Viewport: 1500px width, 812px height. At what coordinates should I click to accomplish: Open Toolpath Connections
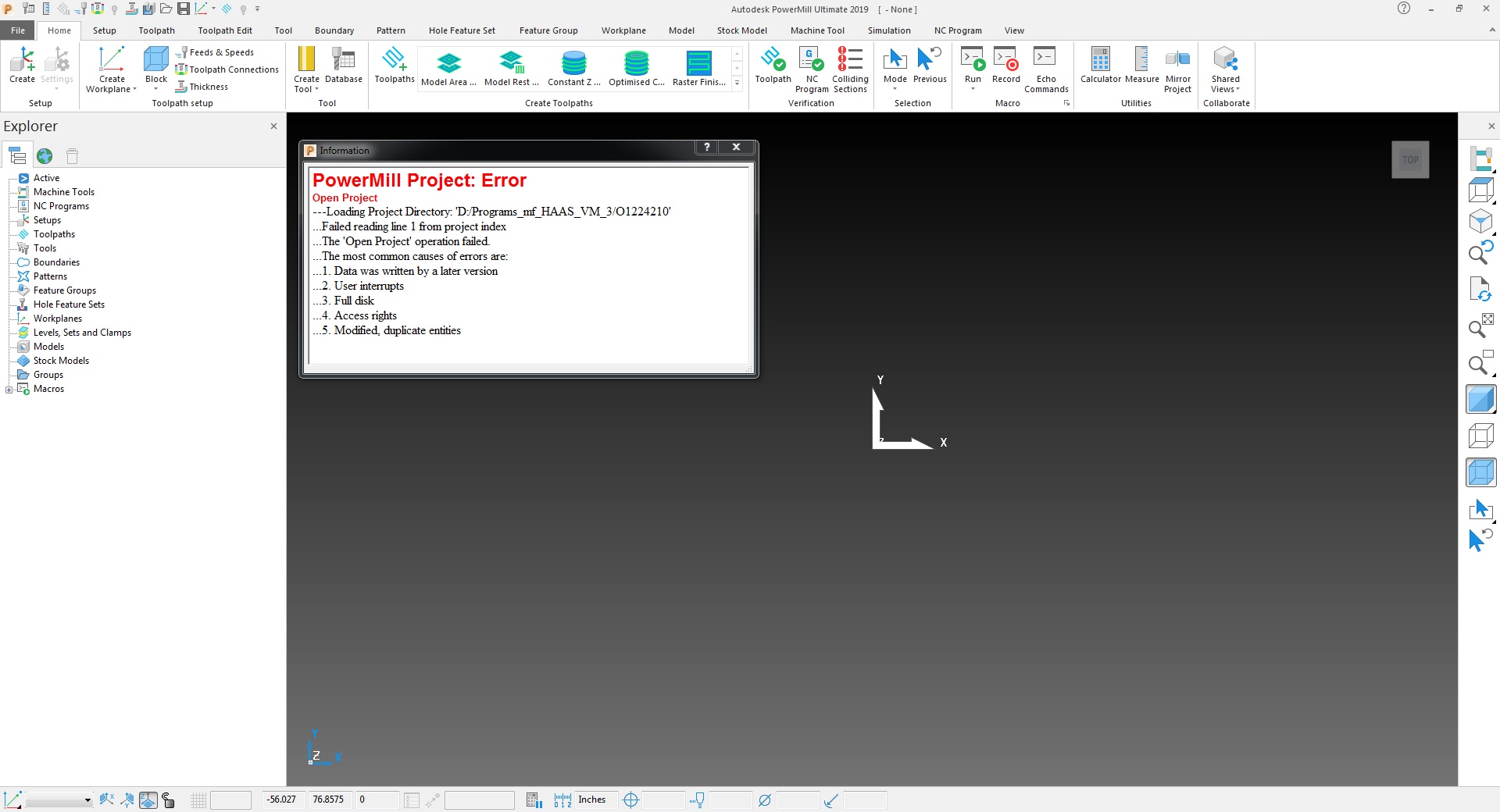pyautogui.click(x=227, y=69)
